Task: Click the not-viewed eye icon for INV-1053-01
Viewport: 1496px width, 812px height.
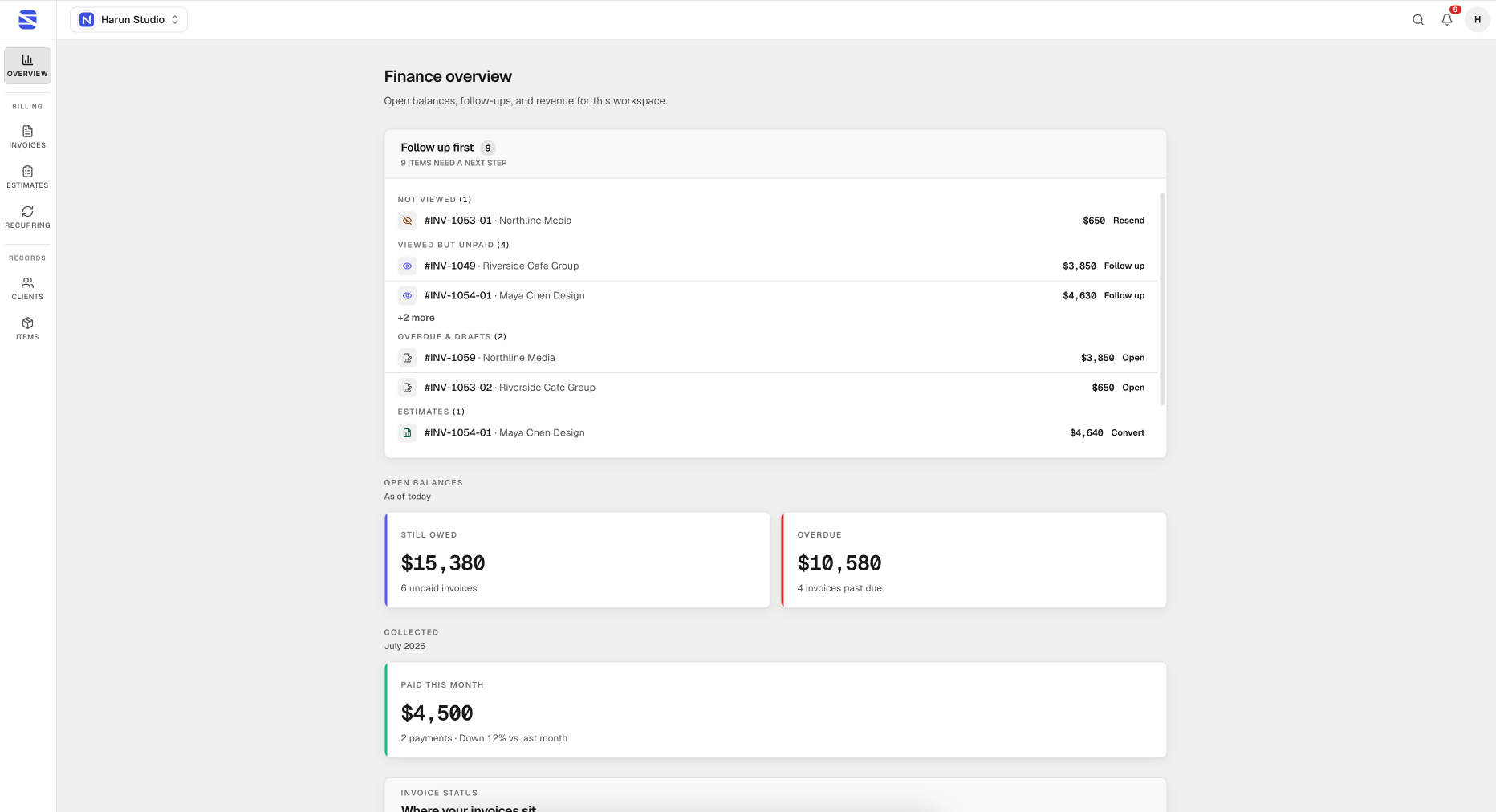Action: click(x=407, y=221)
